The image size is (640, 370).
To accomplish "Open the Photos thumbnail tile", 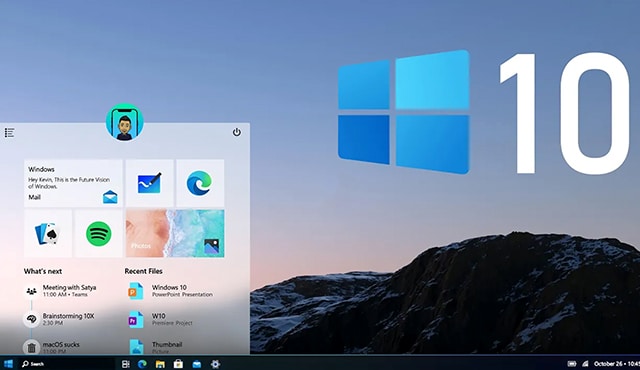I will click(x=175, y=233).
